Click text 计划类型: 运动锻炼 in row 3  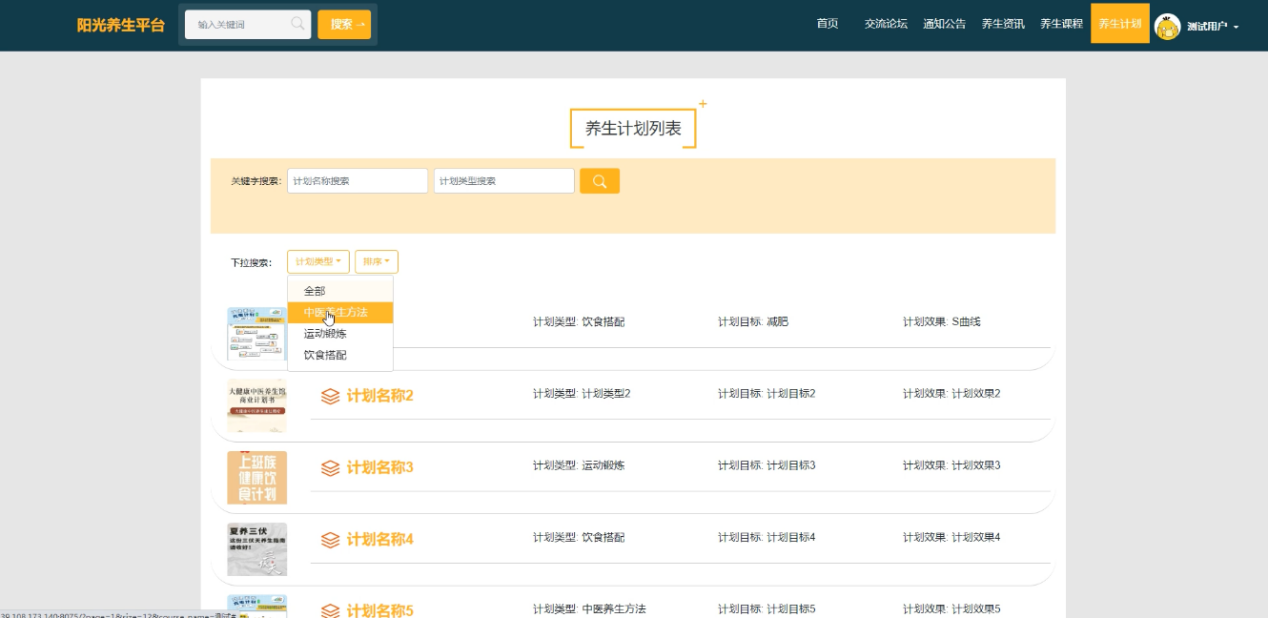[x=579, y=466]
